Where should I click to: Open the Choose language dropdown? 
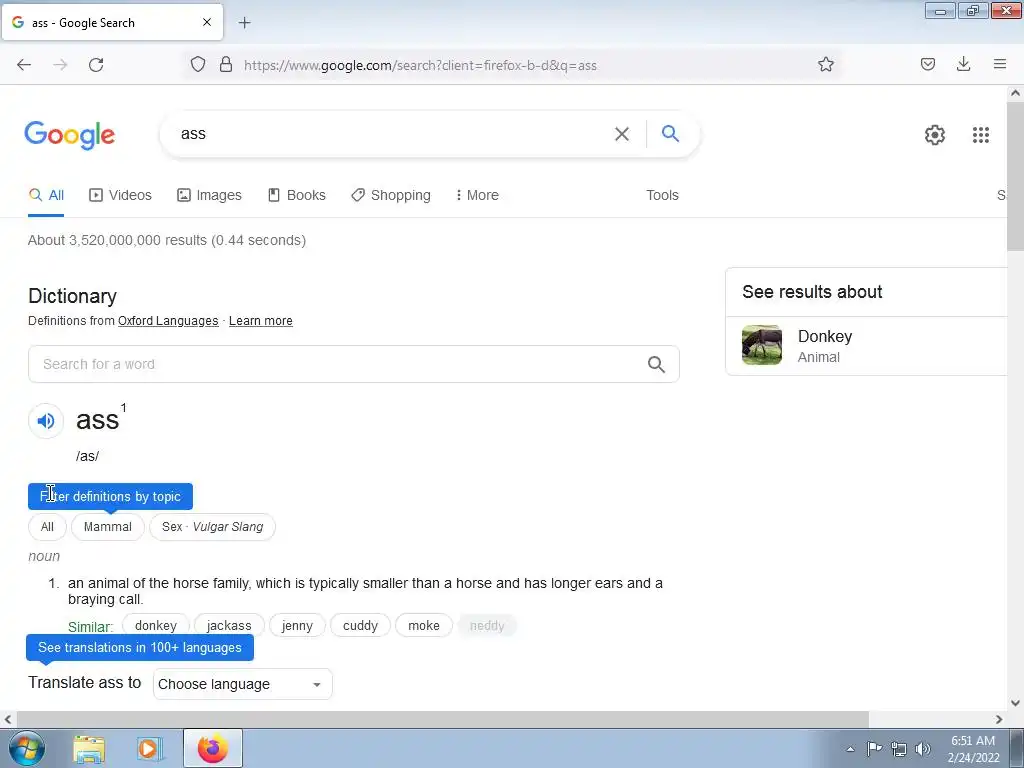(x=242, y=684)
